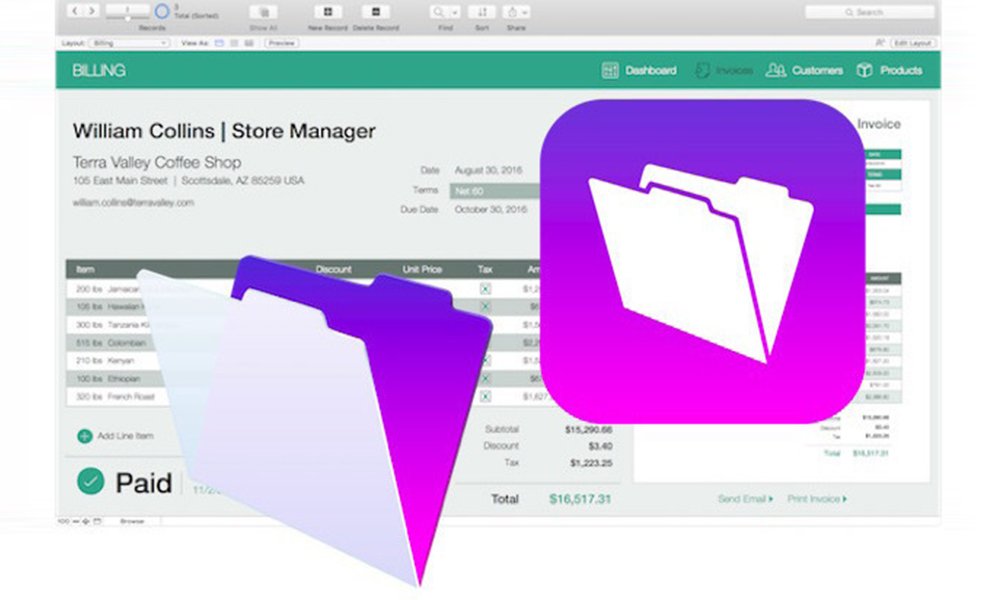Click the william.collins email address

coord(133,203)
